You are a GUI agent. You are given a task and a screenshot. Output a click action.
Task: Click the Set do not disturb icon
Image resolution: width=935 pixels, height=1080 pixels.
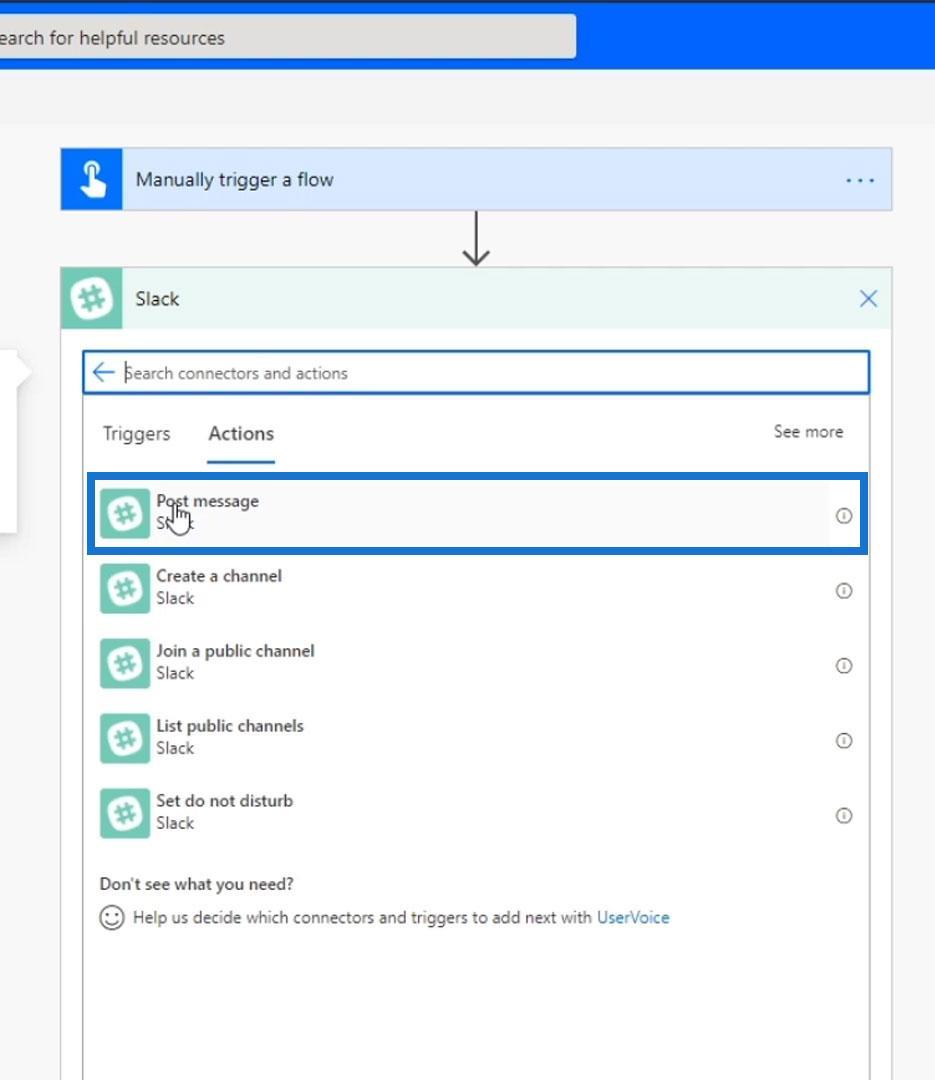(x=125, y=814)
